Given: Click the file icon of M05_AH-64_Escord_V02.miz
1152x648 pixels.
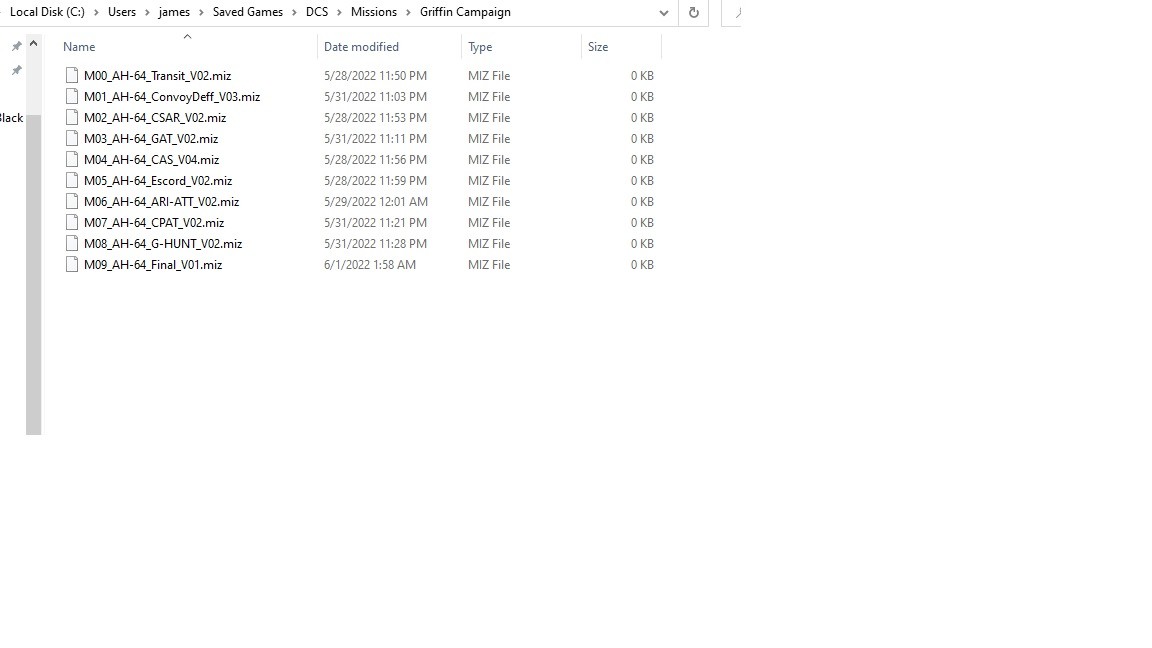Looking at the screenshot, I should tap(71, 180).
